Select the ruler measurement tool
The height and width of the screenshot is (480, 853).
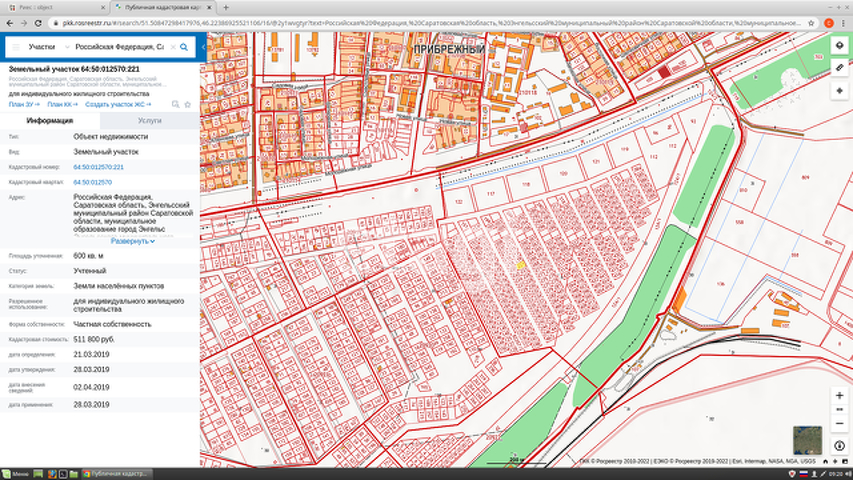point(839,67)
